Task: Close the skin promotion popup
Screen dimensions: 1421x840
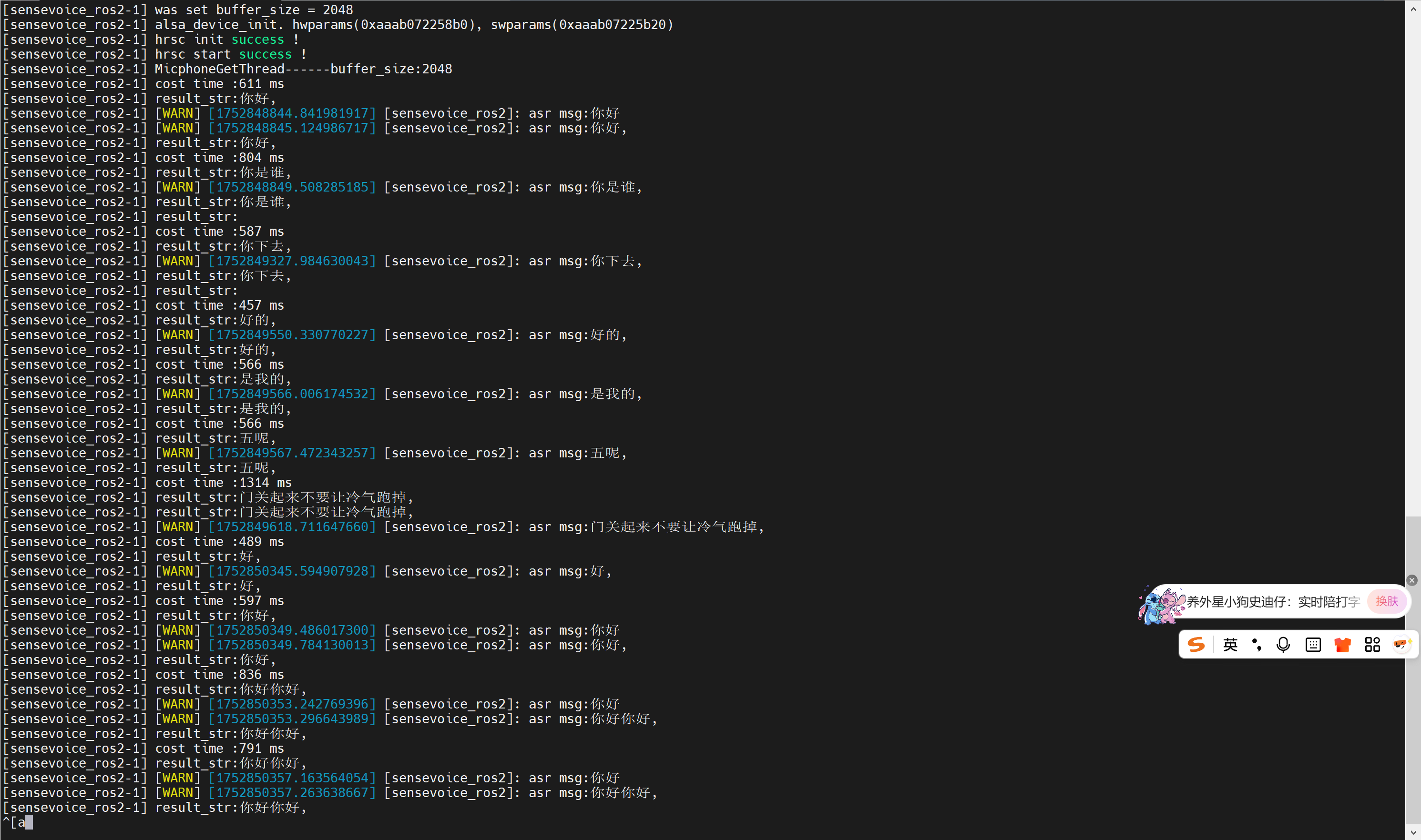Action: [1411, 580]
